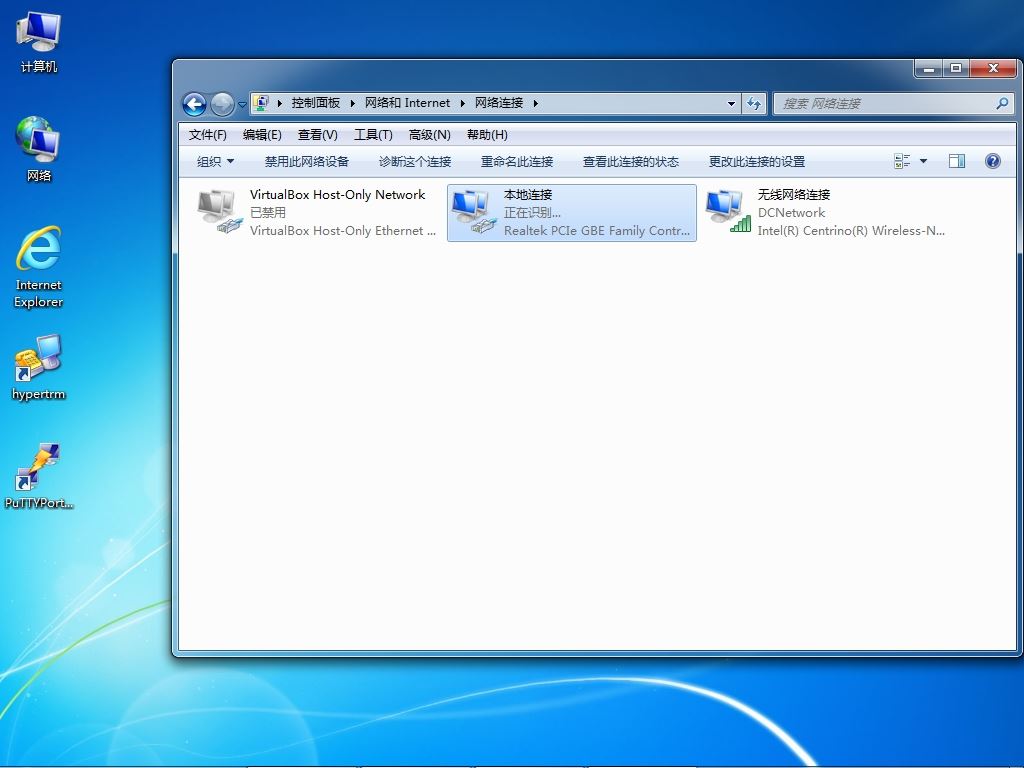Click the refresh button next to address bar

click(x=754, y=103)
